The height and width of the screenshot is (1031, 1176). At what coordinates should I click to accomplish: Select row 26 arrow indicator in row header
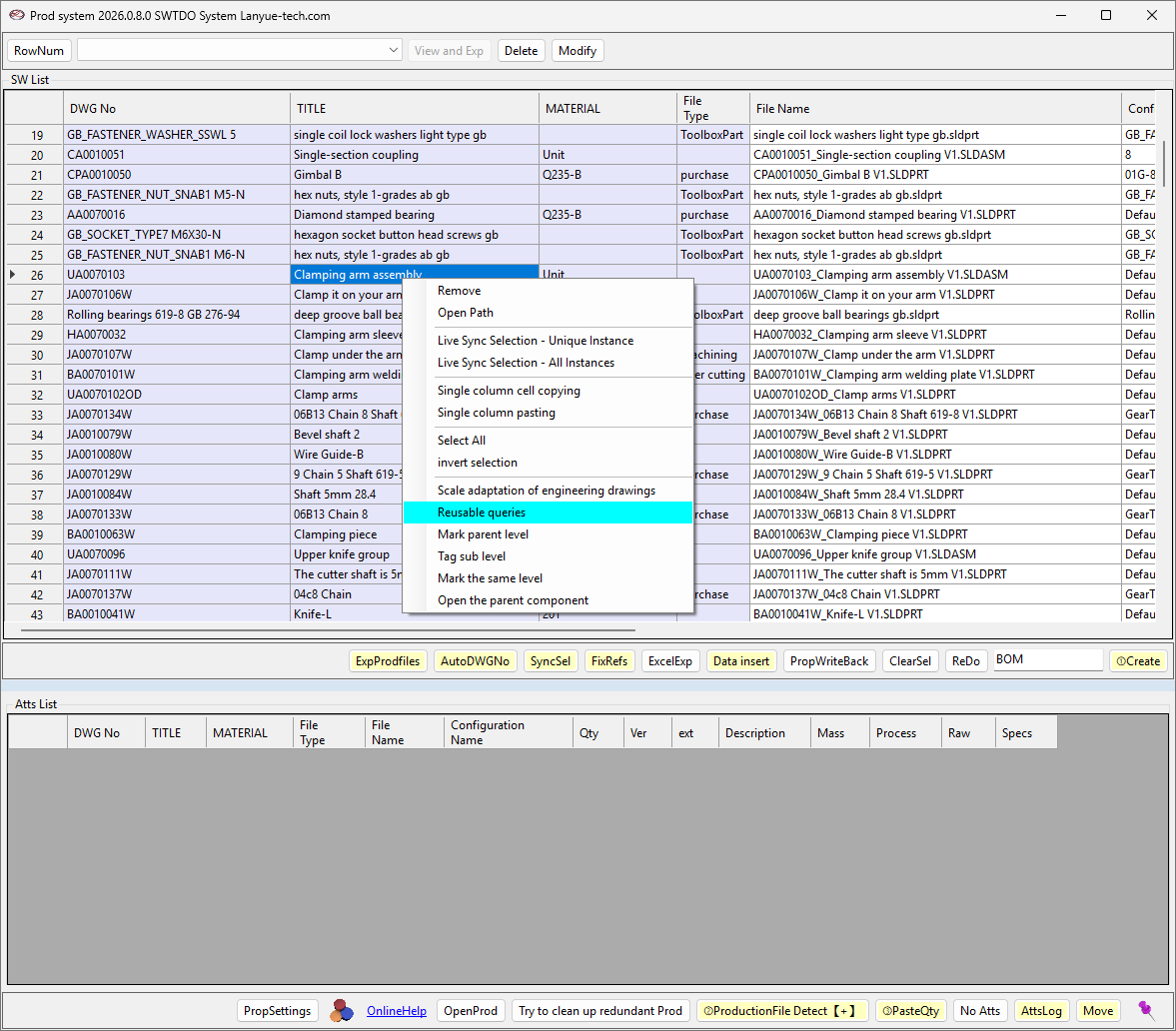(x=12, y=275)
